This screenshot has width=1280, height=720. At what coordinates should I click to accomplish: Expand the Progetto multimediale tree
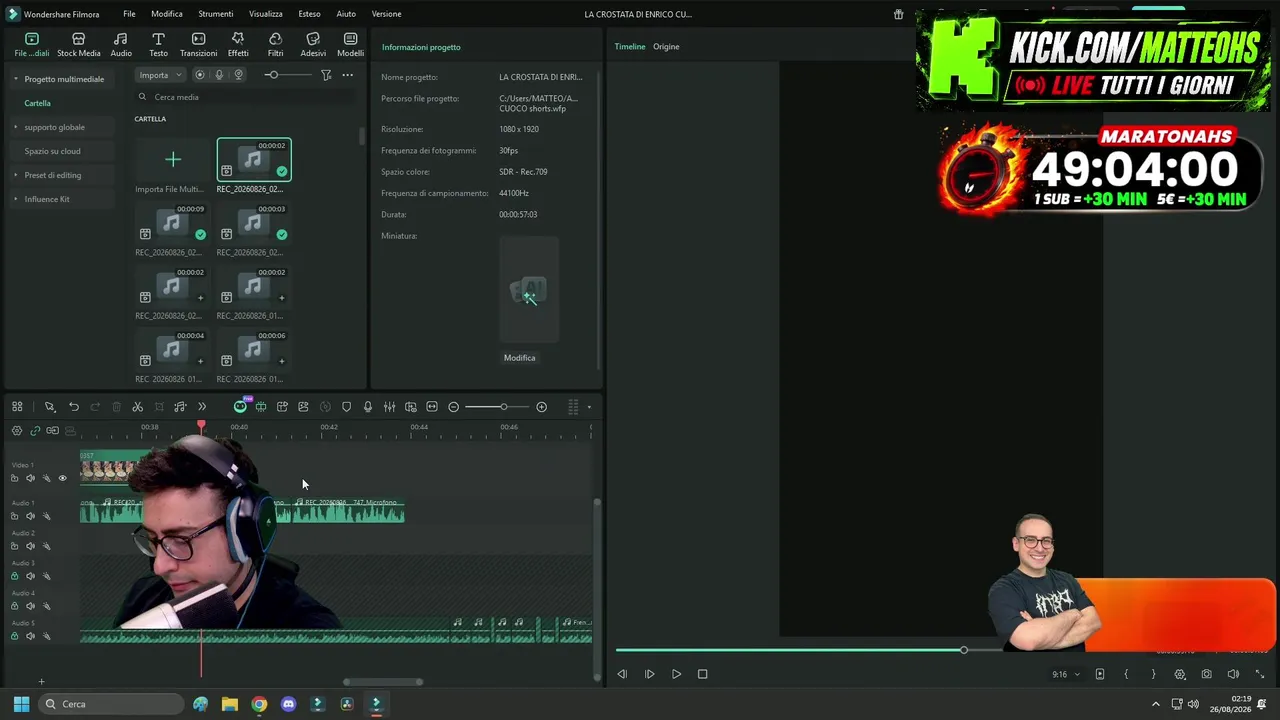pos(15,79)
